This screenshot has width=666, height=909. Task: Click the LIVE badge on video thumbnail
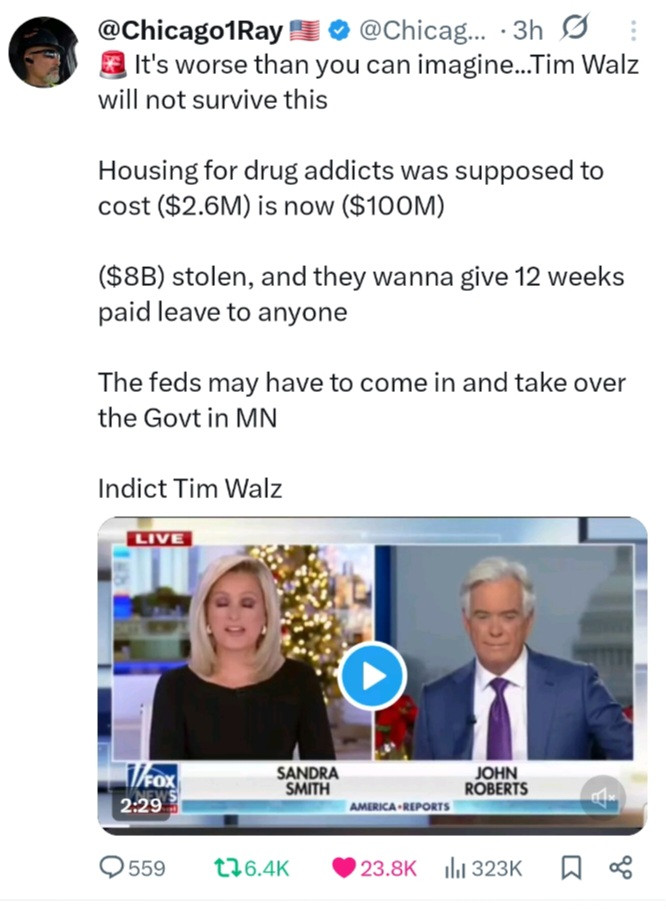tap(159, 539)
